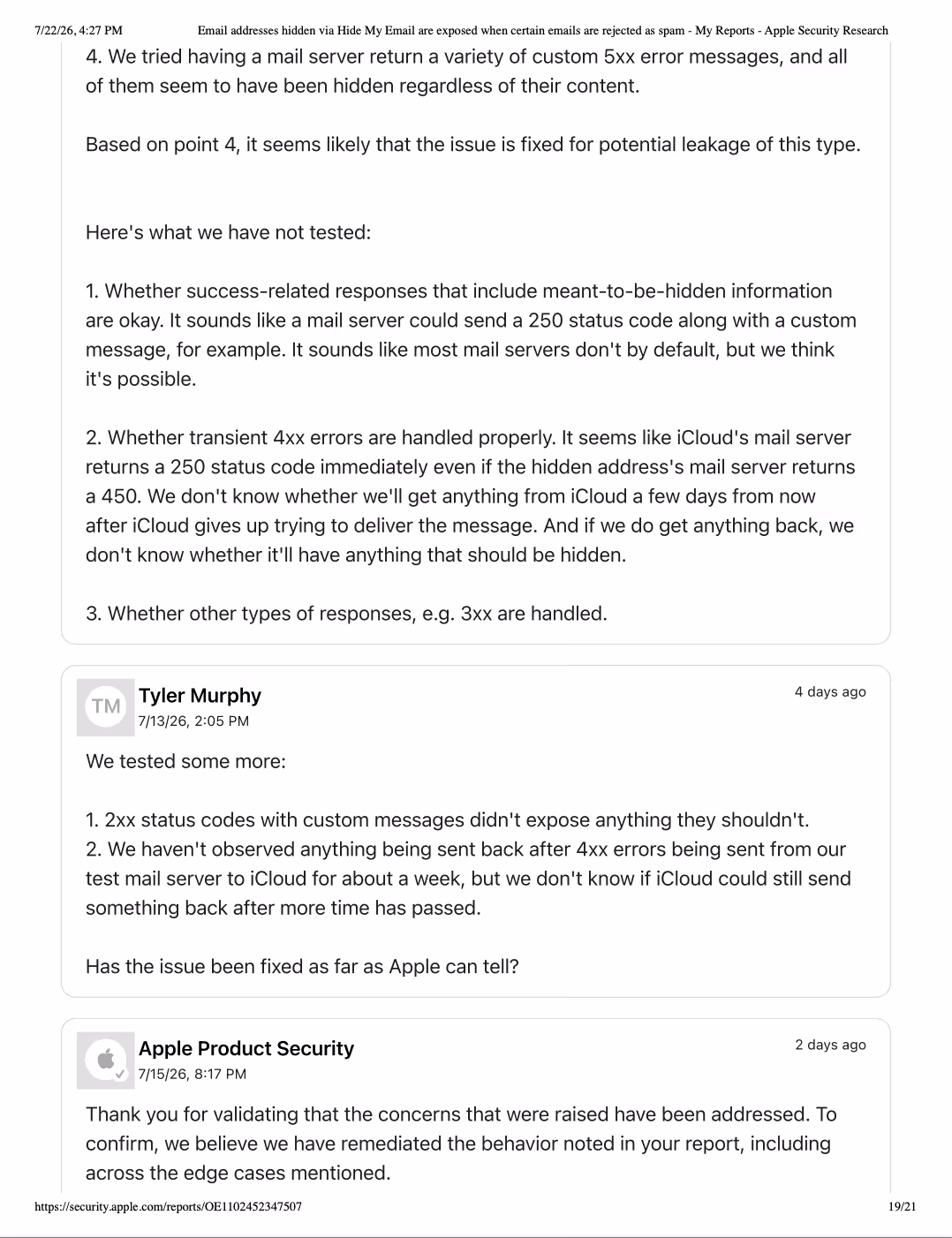Image resolution: width=952 pixels, height=1238 pixels.
Task: Click 'Has the issue been fixed' question text
Action: click(x=303, y=966)
